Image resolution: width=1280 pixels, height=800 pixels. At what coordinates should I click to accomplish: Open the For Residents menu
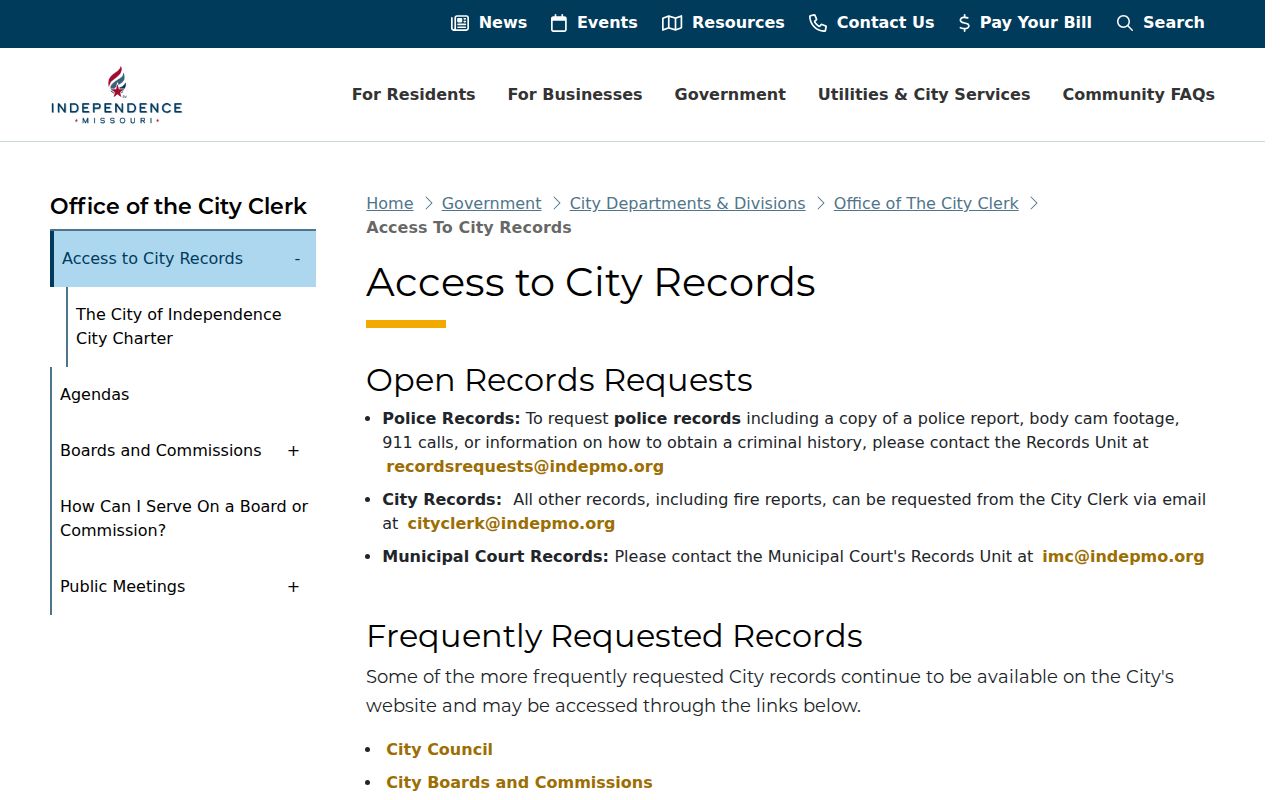(414, 95)
